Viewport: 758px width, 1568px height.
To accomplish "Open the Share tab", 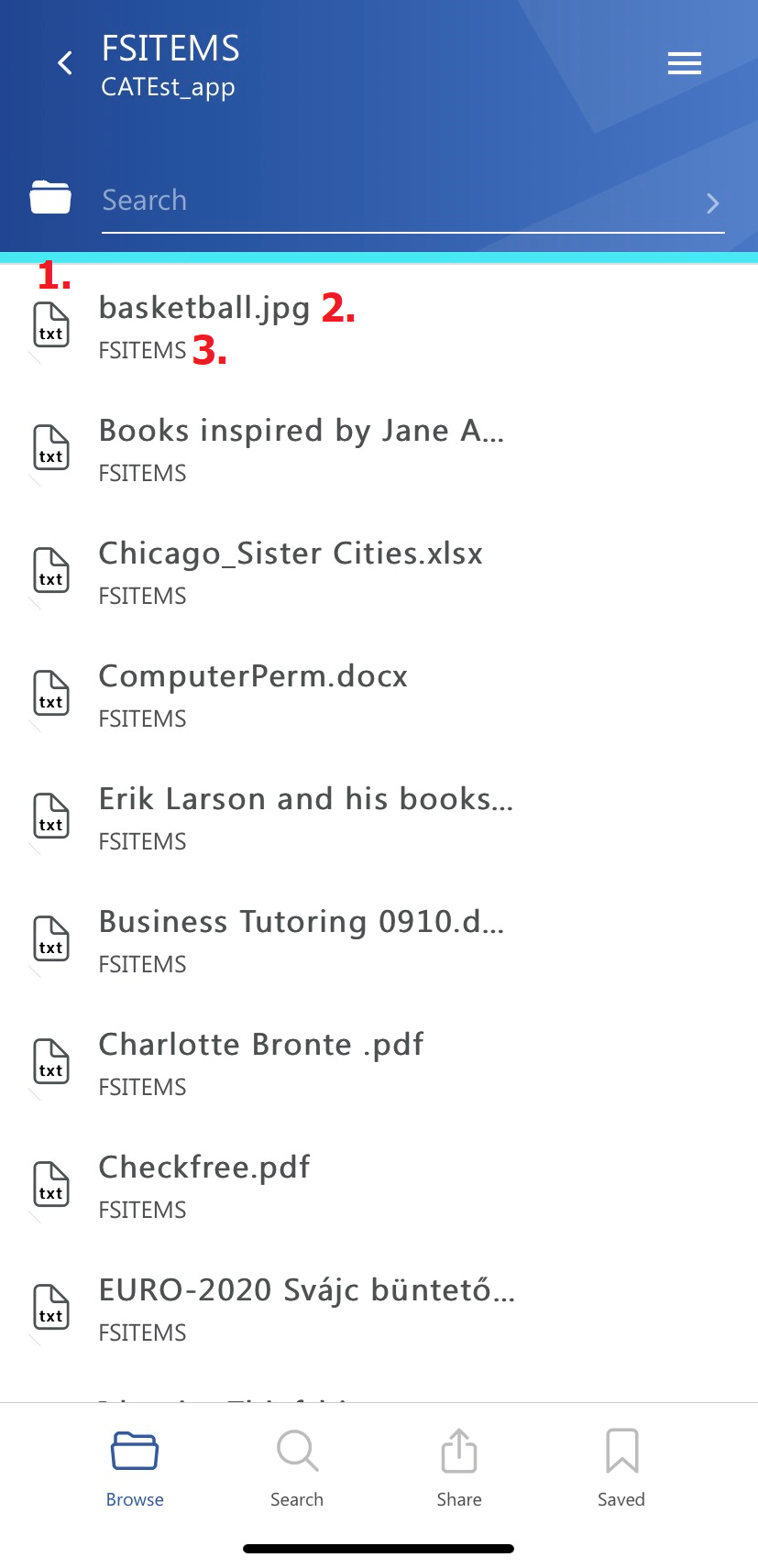I will click(459, 1466).
